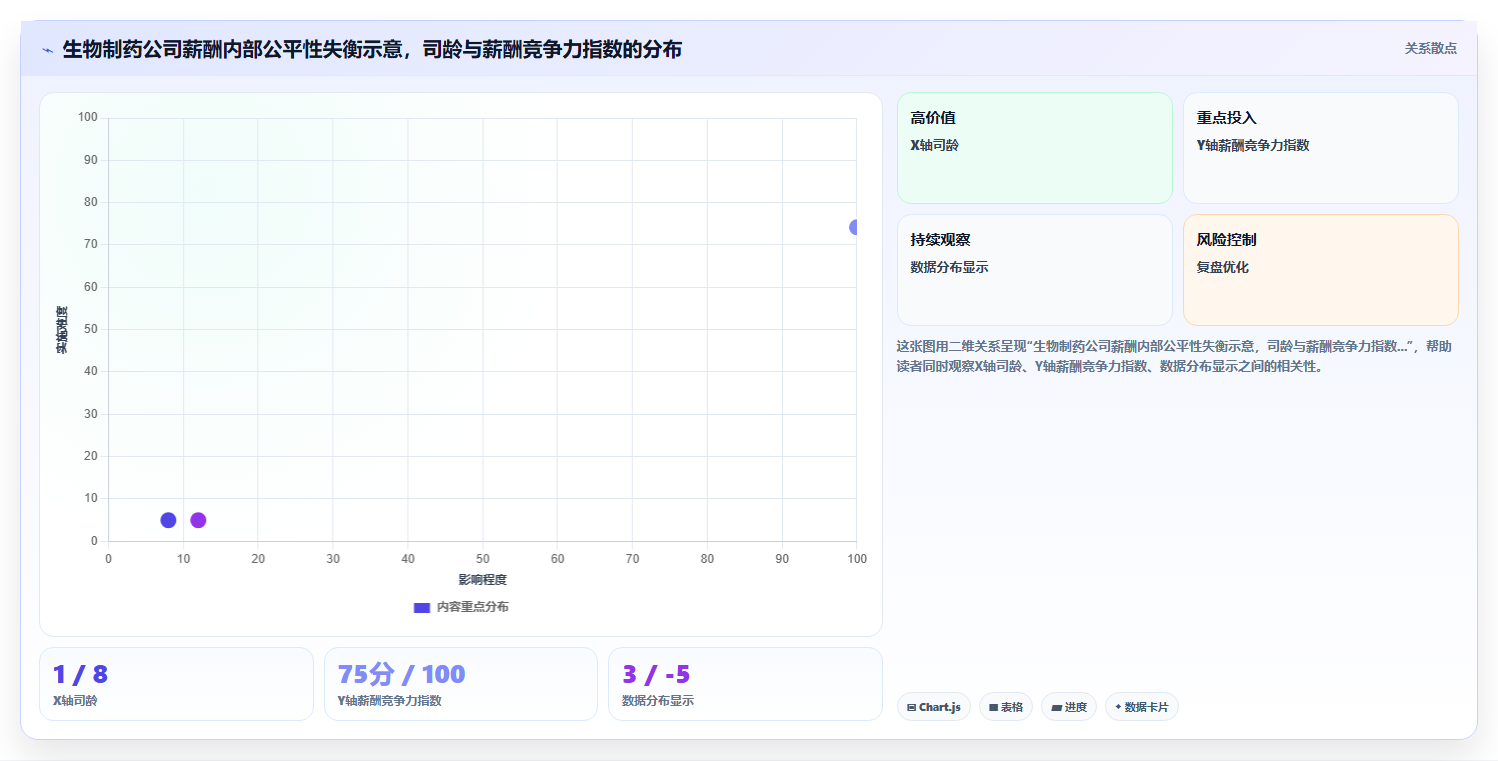
Task: Click the description paragraph below quadrant cards
Action: pos(1176,356)
